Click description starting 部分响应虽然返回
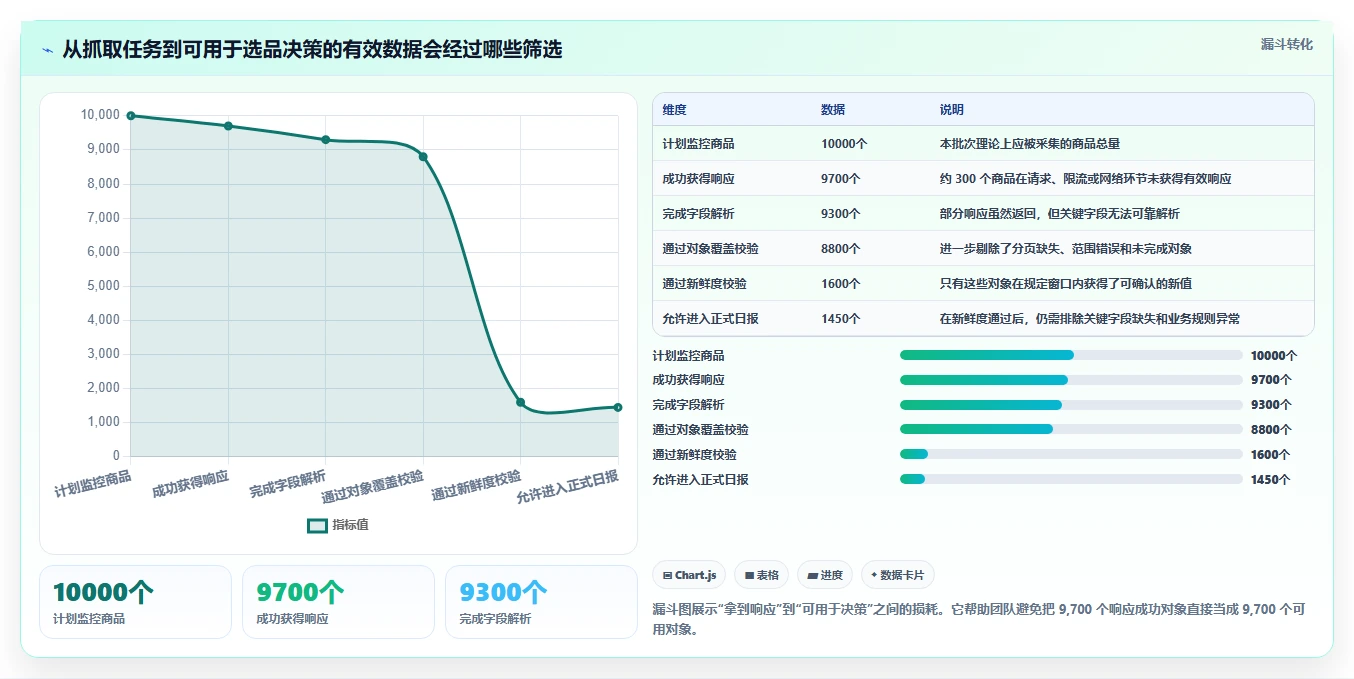Screen dimensions: 1354x679 tap(1060, 214)
